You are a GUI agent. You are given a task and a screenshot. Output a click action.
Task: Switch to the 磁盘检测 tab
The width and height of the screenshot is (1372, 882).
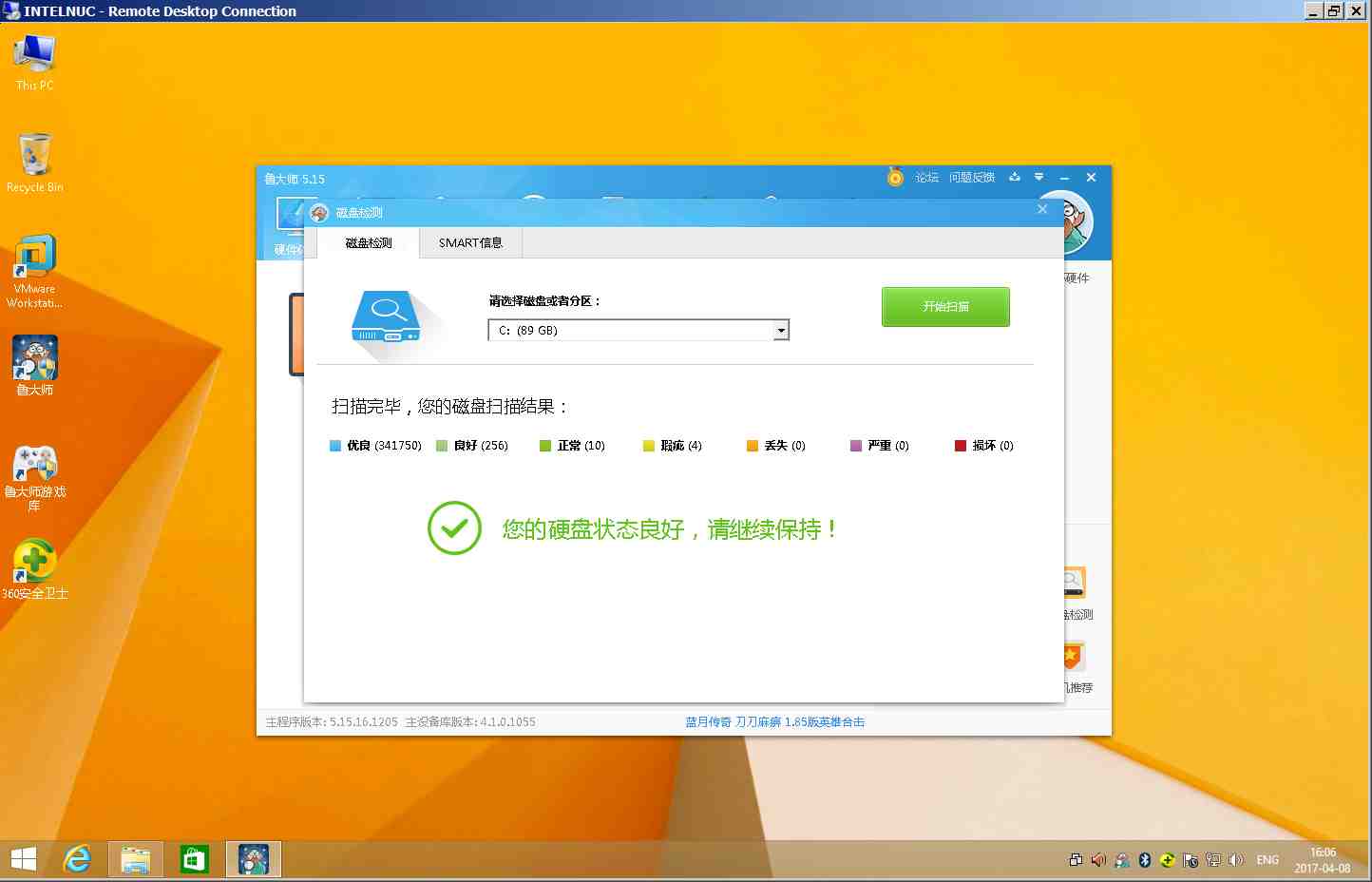pos(369,243)
